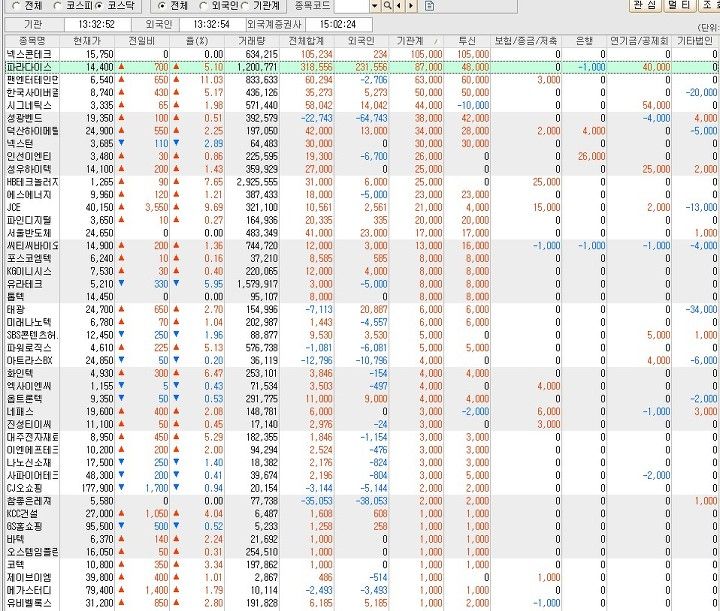Select the 유라테크 stock row
Viewport: 720px width, 611px height.
pos(362,284)
